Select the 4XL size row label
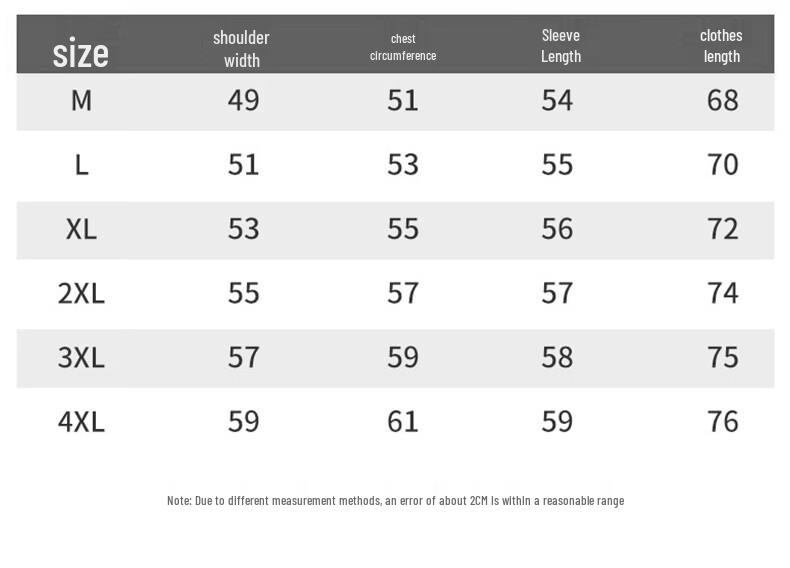 (x=81, y=421)
